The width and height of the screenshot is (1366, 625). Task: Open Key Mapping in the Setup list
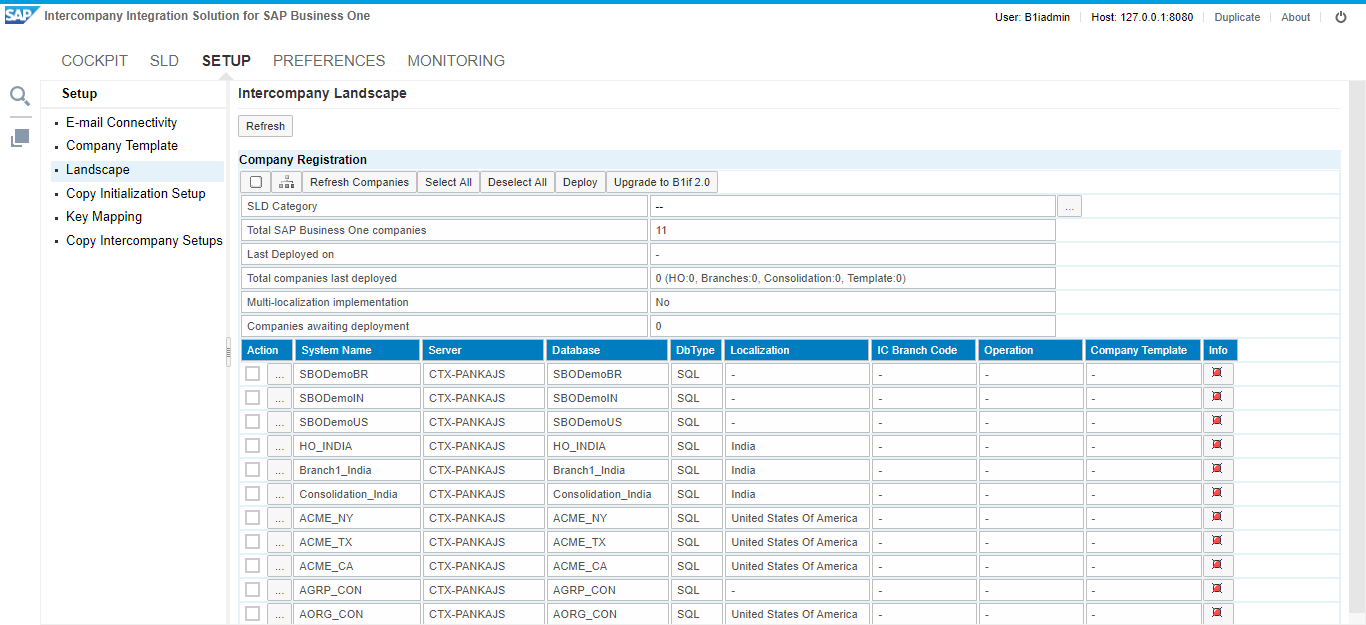104,217
